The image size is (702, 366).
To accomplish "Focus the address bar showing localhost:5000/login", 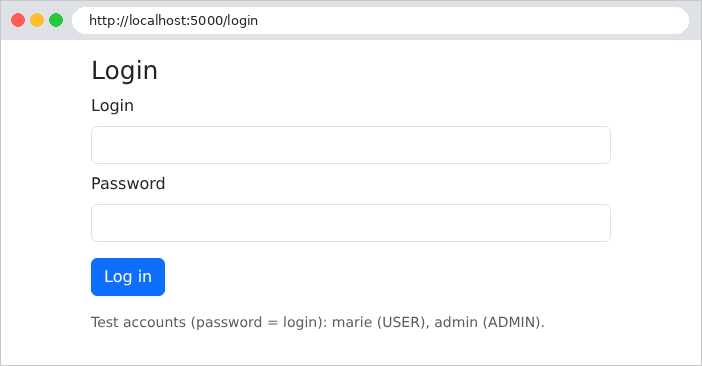I will [x=381, y=21].
